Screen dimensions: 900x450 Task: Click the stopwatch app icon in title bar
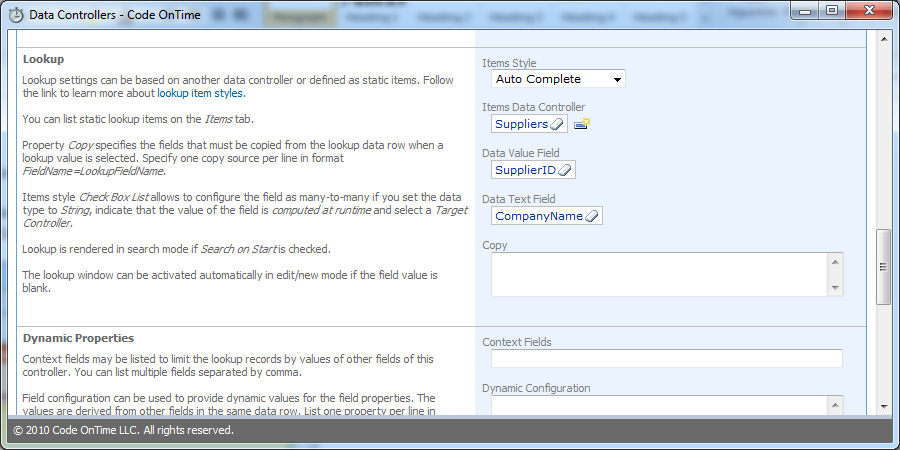(17, 14)
